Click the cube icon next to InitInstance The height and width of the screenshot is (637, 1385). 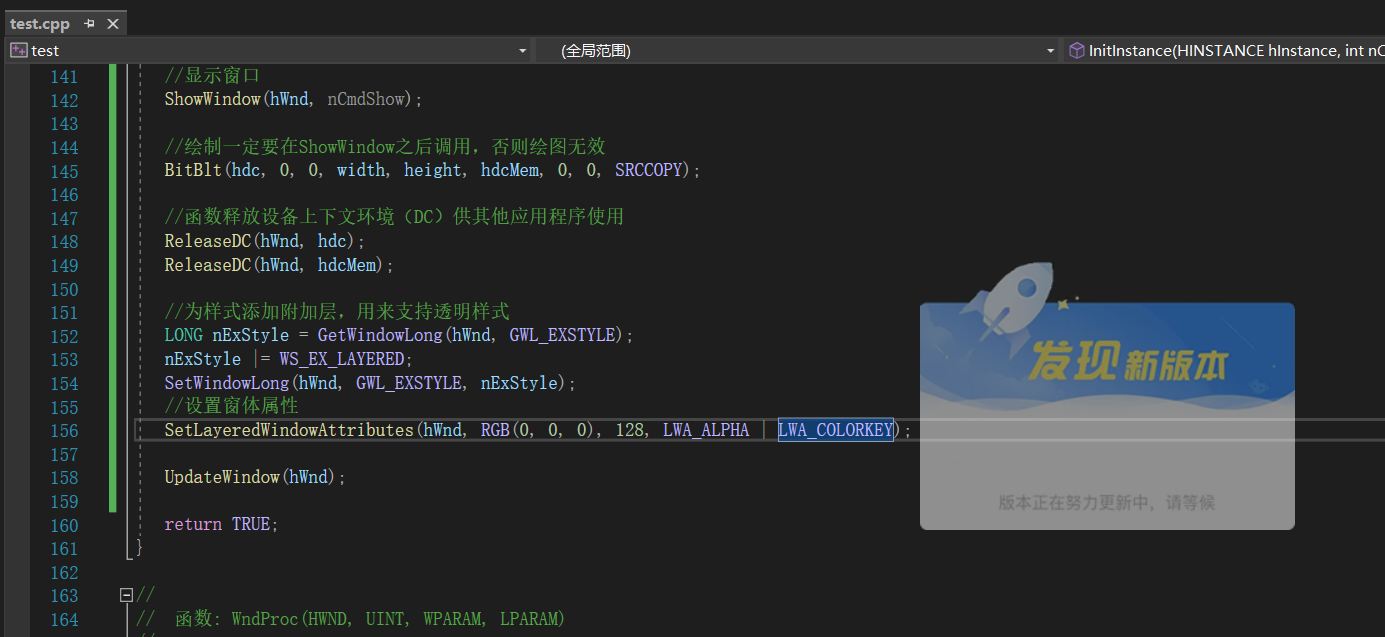coord(1077,50)
